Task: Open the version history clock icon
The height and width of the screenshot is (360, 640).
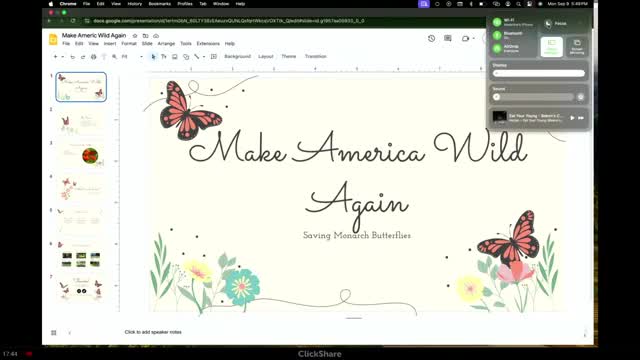Action: (431, 38)
